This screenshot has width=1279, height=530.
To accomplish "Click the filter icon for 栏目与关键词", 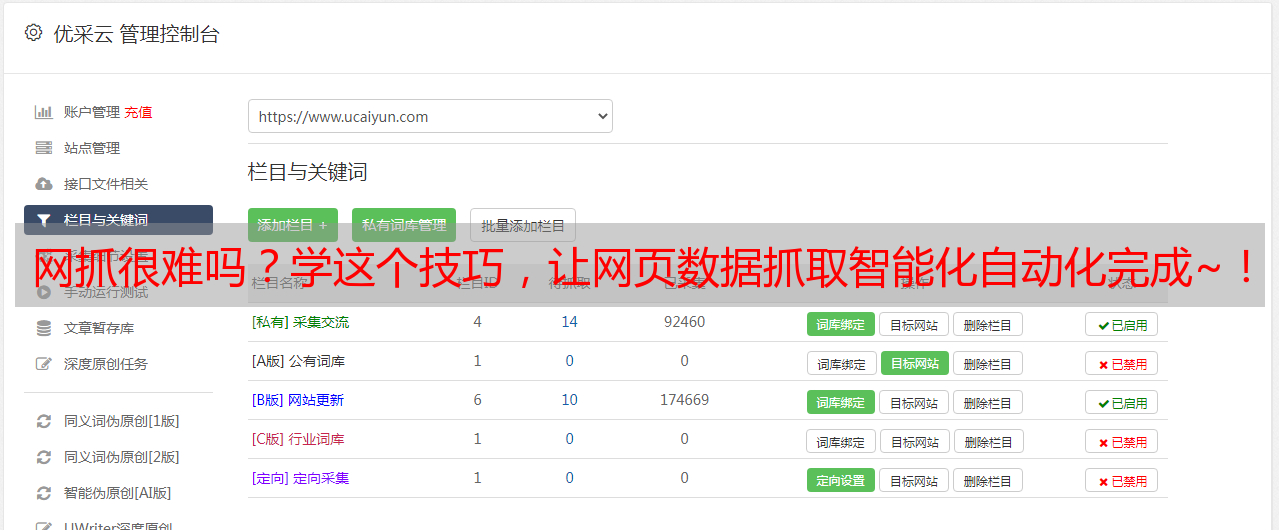I will click(x=43, y=220).
